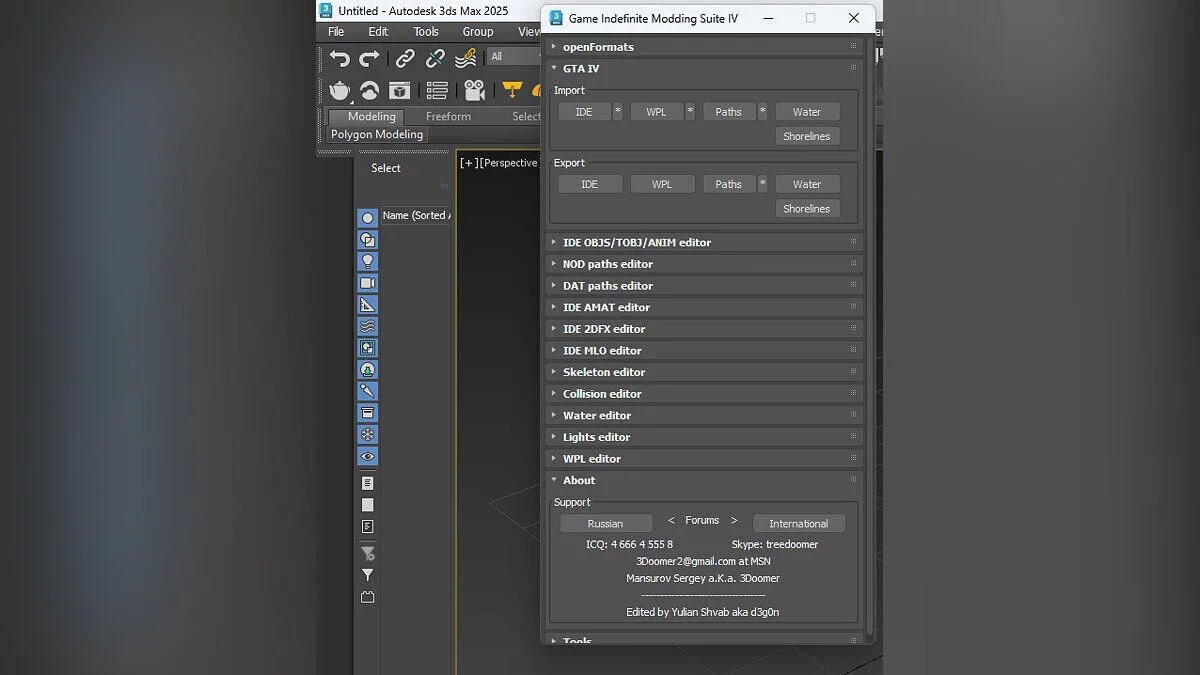Open the File menu
The height and width of the screenshot is (675, 1200).
tap(336, 32)
